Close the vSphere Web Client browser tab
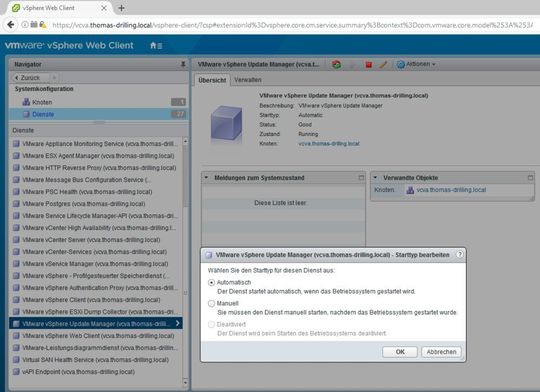The width and height of the screenshot is (540, 392). [x=104, y=8]
